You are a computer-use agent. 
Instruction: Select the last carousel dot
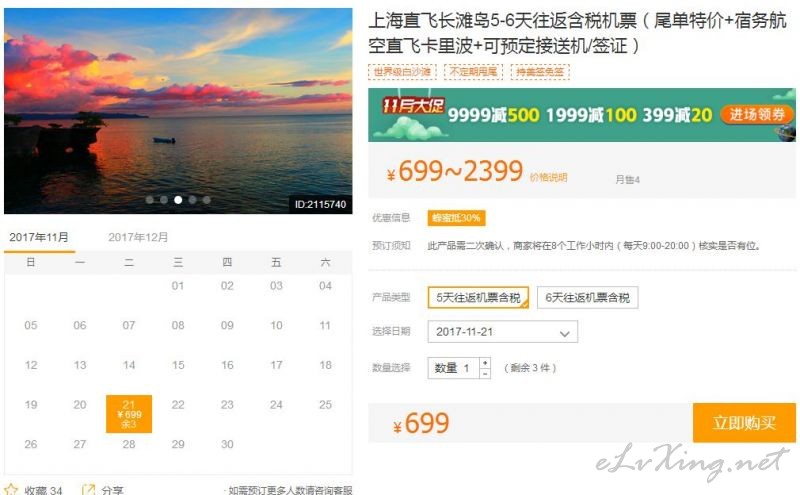[207, 200]
